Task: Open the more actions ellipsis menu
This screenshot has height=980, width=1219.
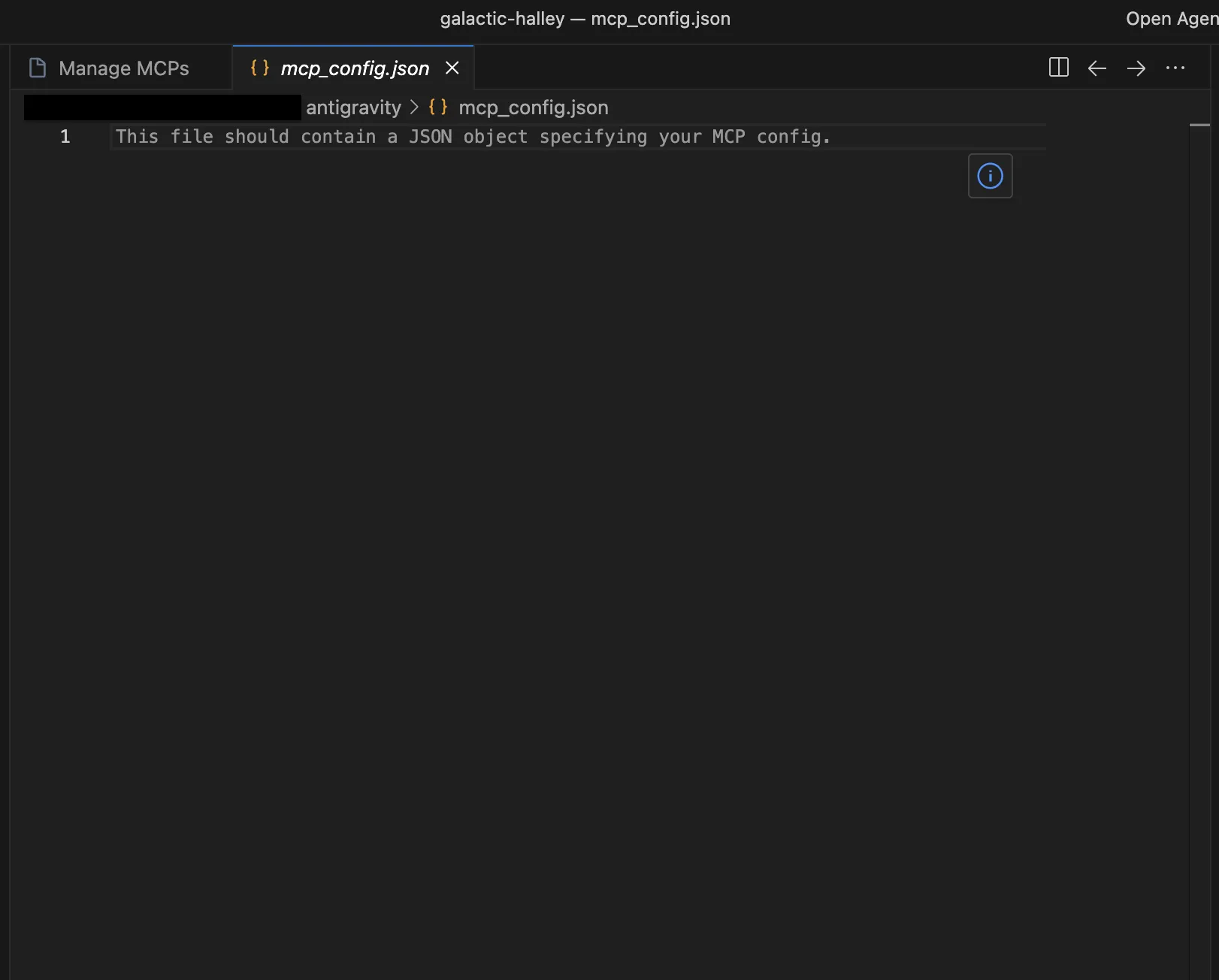Action: point(1175,68)
